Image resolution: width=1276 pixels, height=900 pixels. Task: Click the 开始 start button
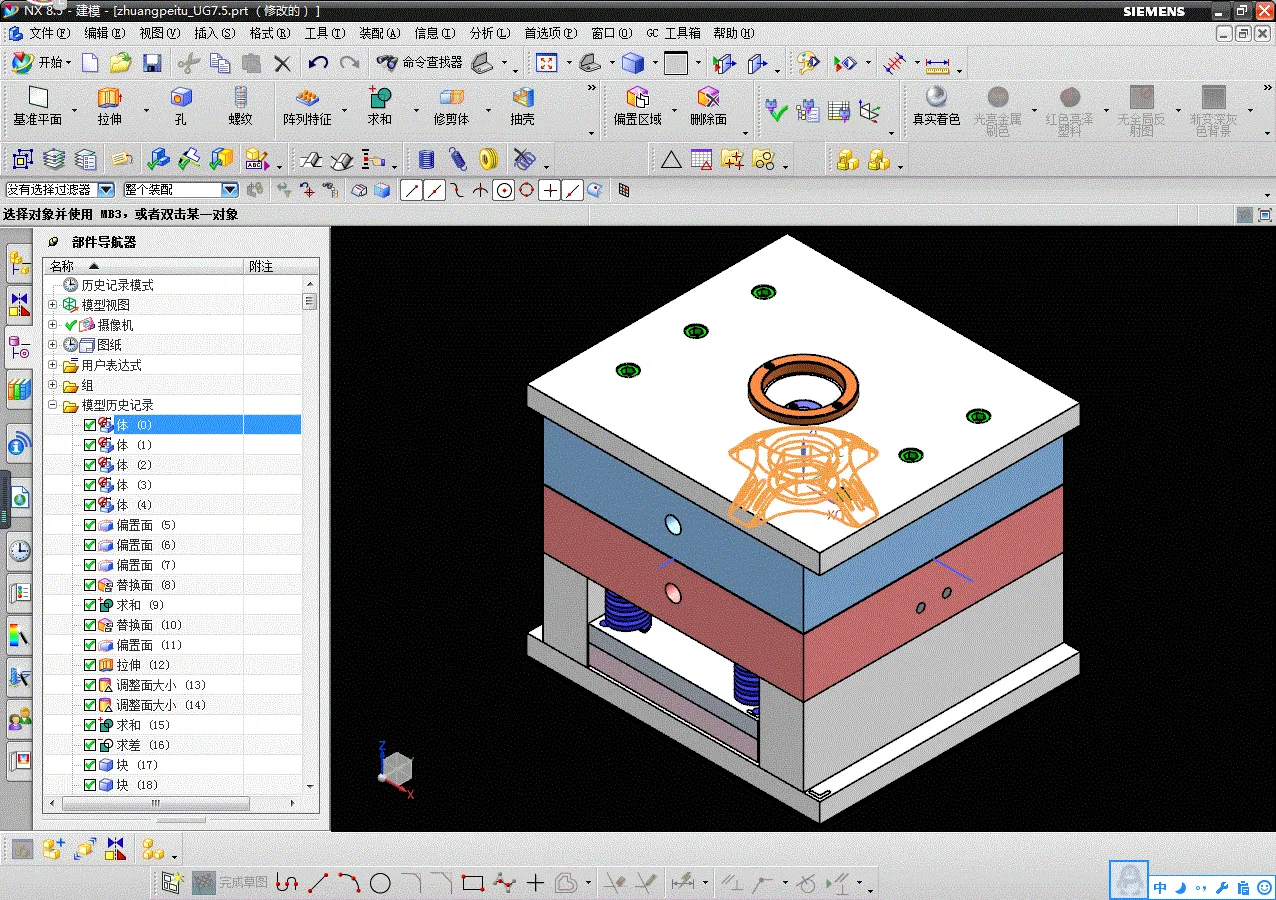40,63
